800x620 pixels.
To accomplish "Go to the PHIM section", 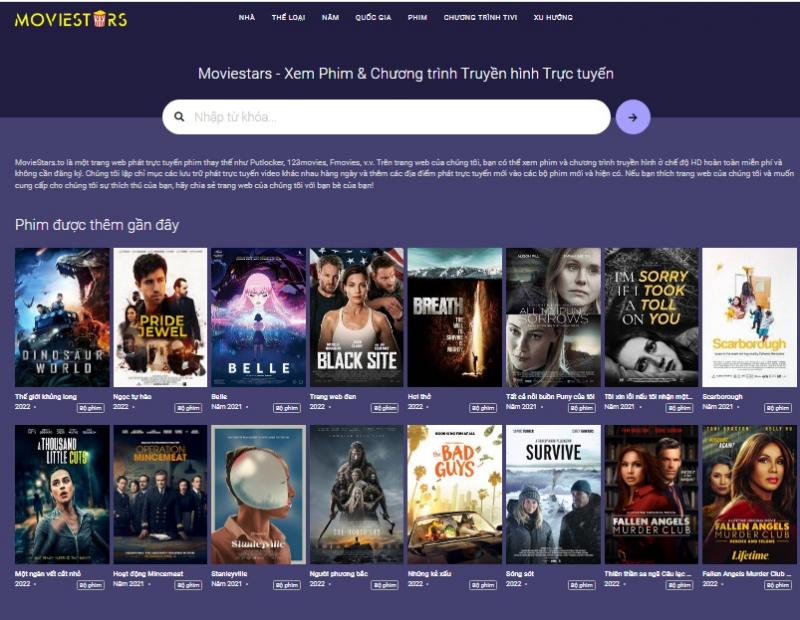I will [417, 17].
